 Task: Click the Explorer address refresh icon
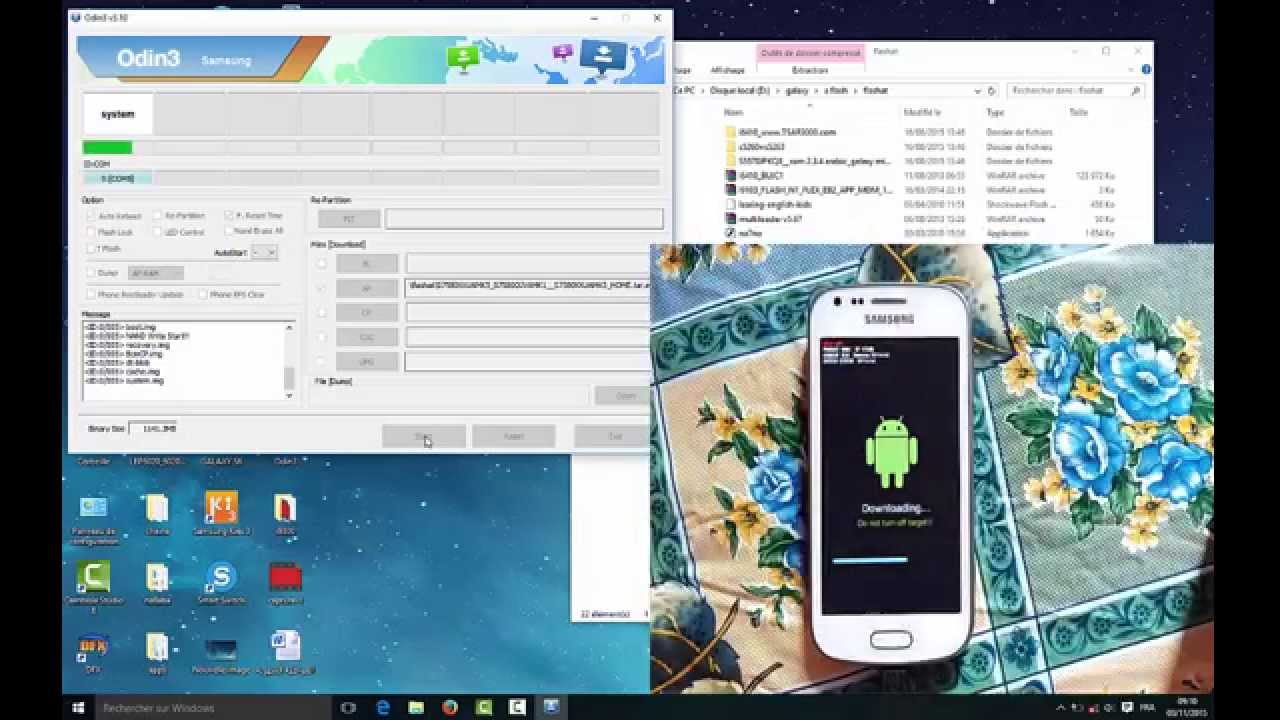993,90
